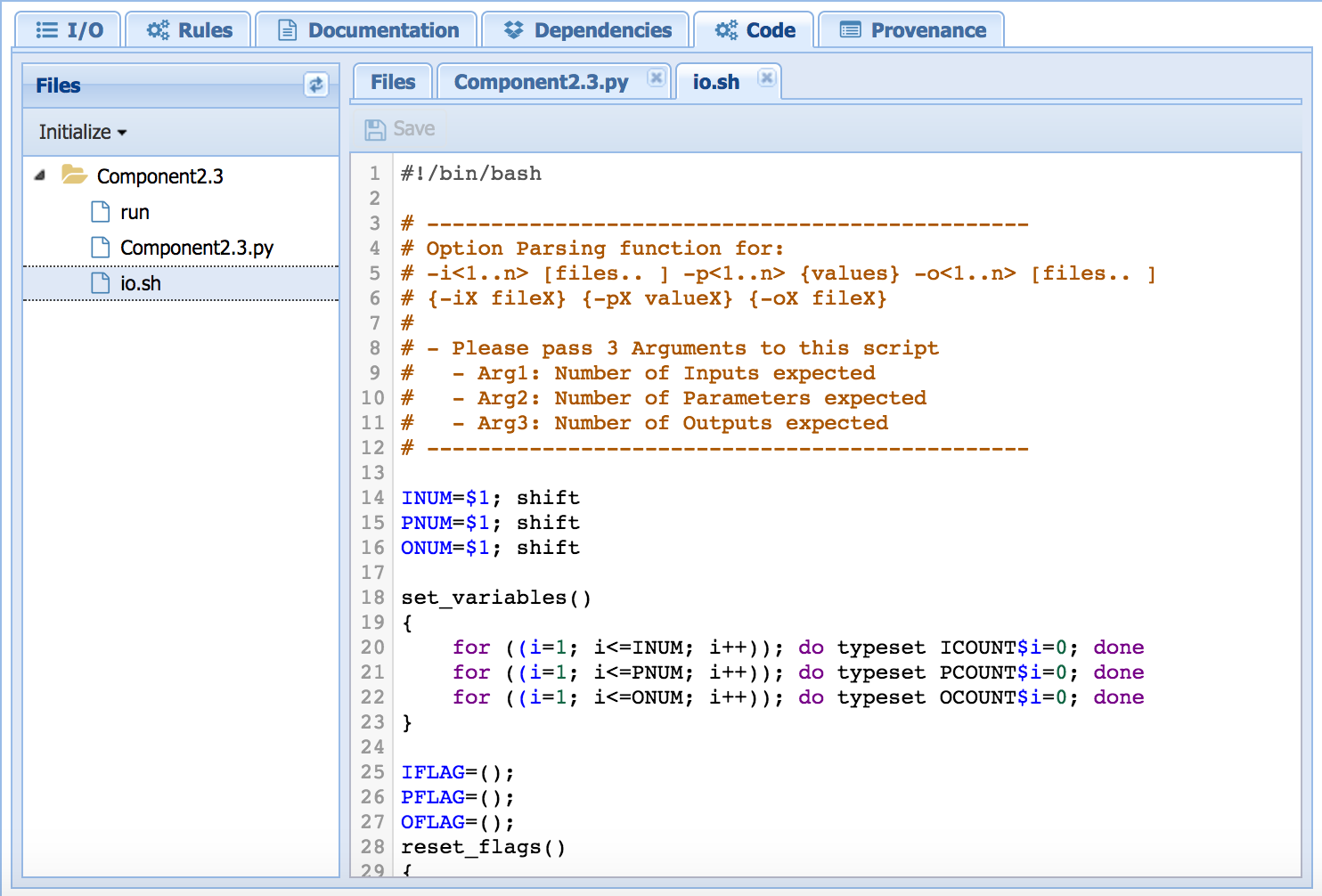Screen dimensions: 1322x896
Task: Open the Initialize dropdown menu
Action: (x=83, y=133)
